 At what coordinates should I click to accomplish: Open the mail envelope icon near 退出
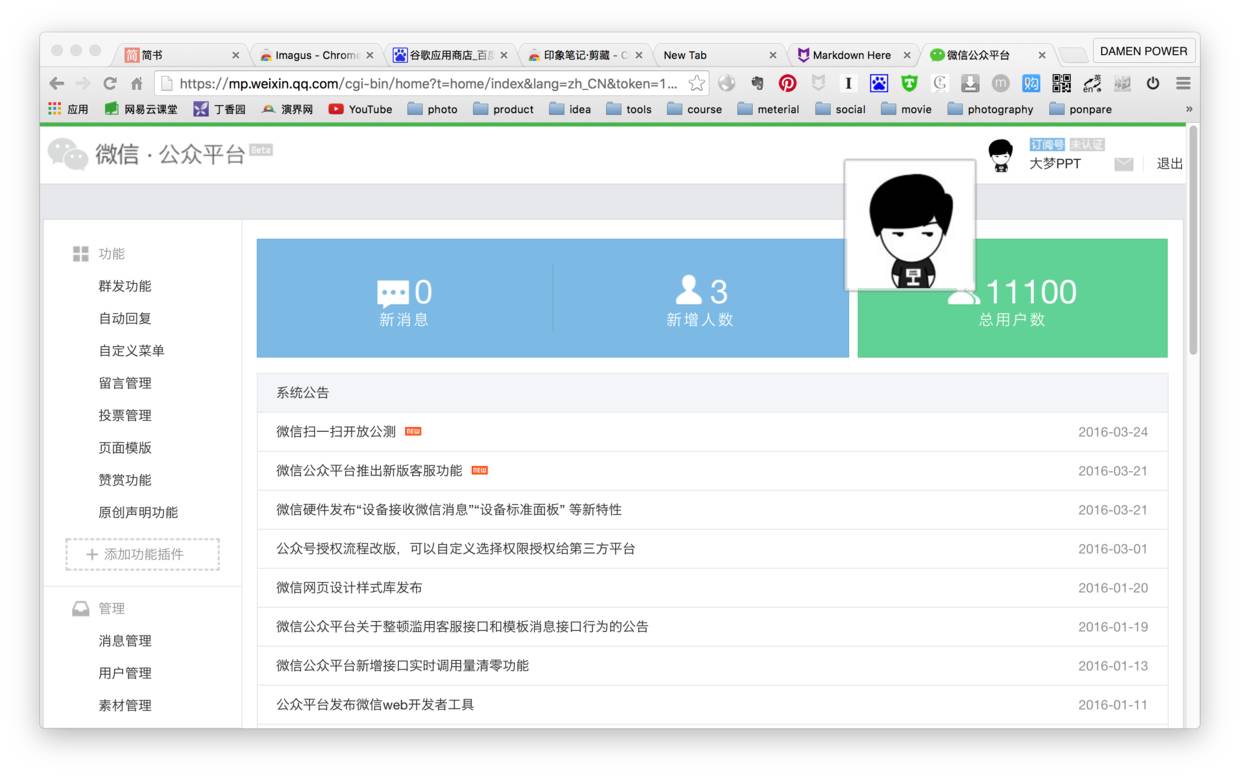tap(1124, 164)
